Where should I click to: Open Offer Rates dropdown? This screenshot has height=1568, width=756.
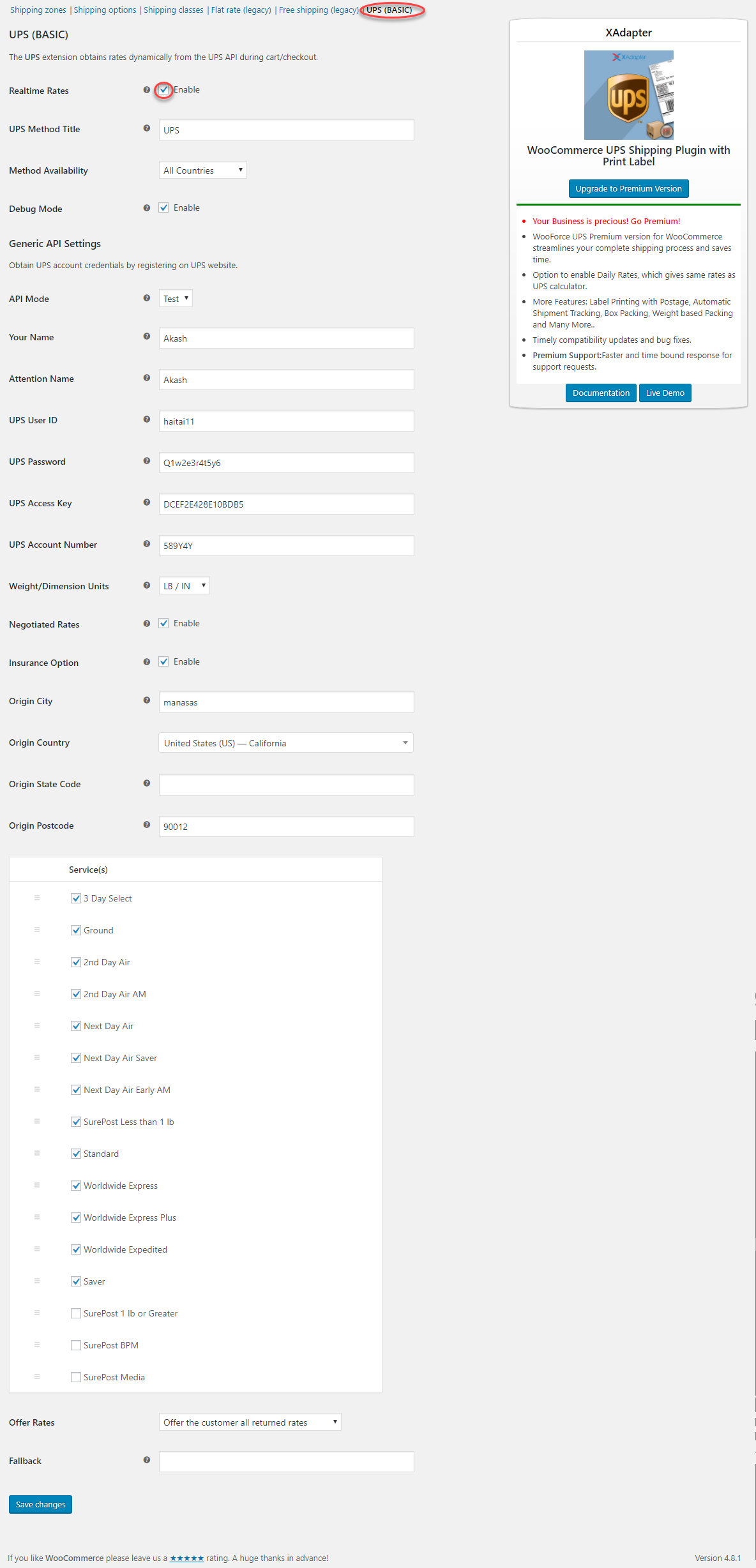coord(250,1422)
